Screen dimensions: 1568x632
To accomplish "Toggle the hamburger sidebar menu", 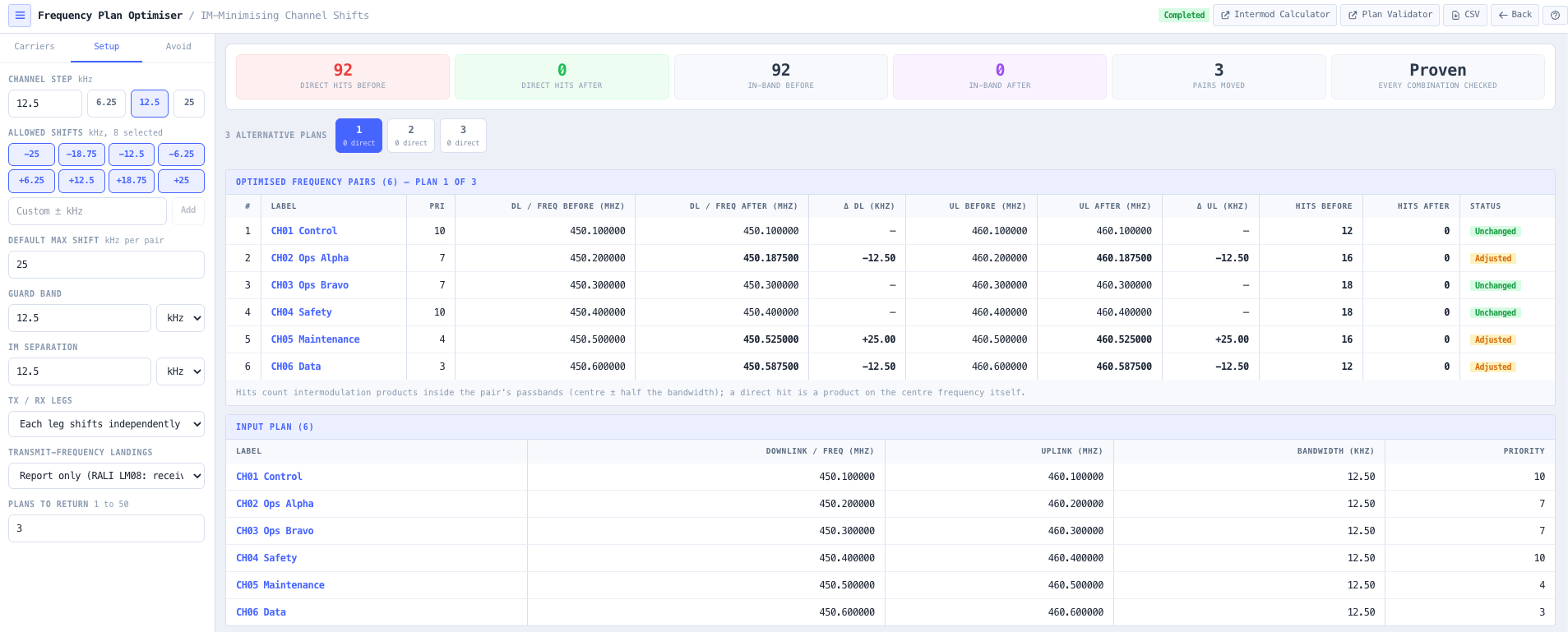I will click(x=20, y=15).
